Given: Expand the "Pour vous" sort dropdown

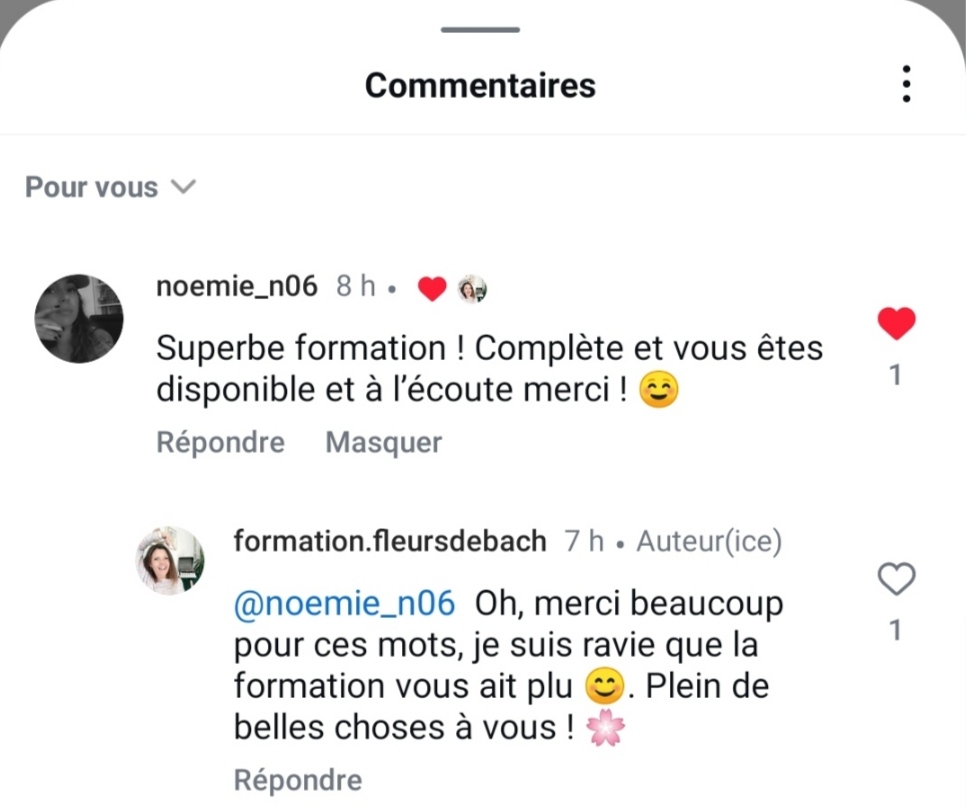Looking at the screenshot, I should tap(110, 187).
